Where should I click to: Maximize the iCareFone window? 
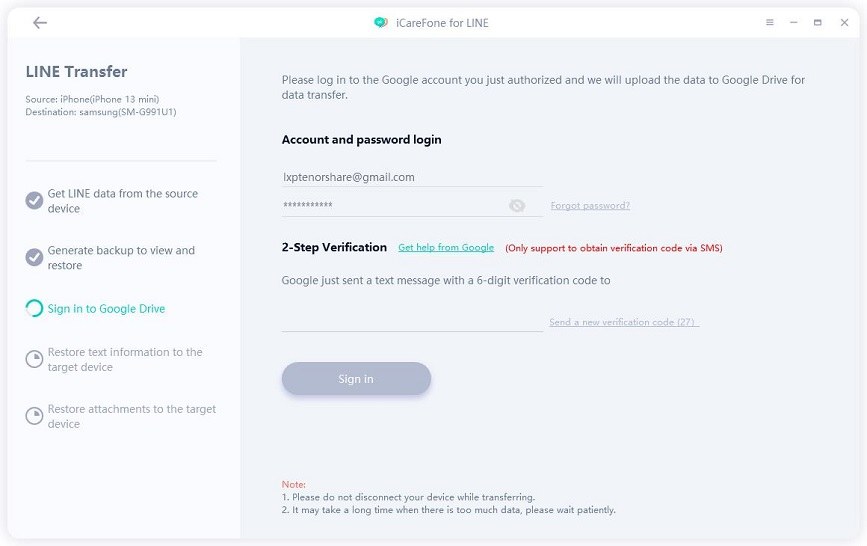coord(818,23)
